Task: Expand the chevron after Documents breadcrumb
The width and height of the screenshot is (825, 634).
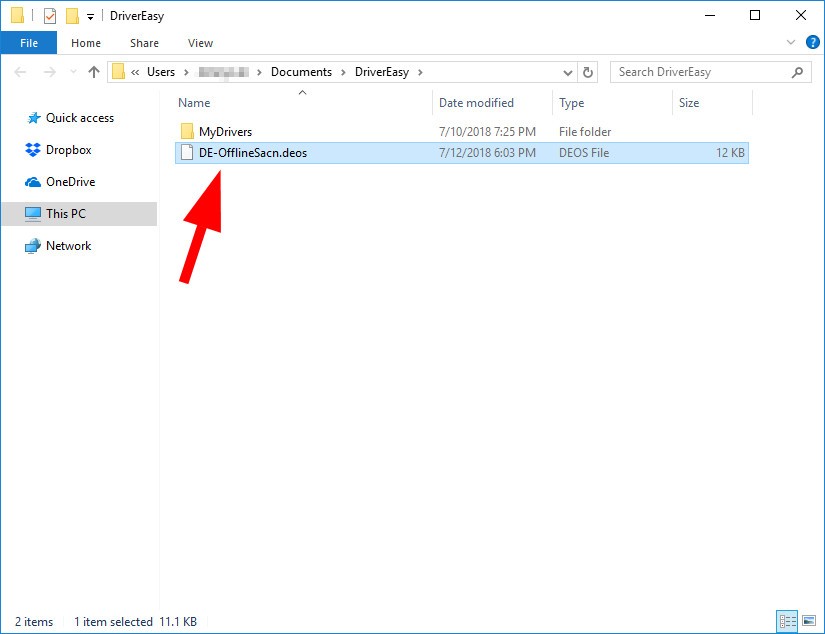Action: point(343,73)
